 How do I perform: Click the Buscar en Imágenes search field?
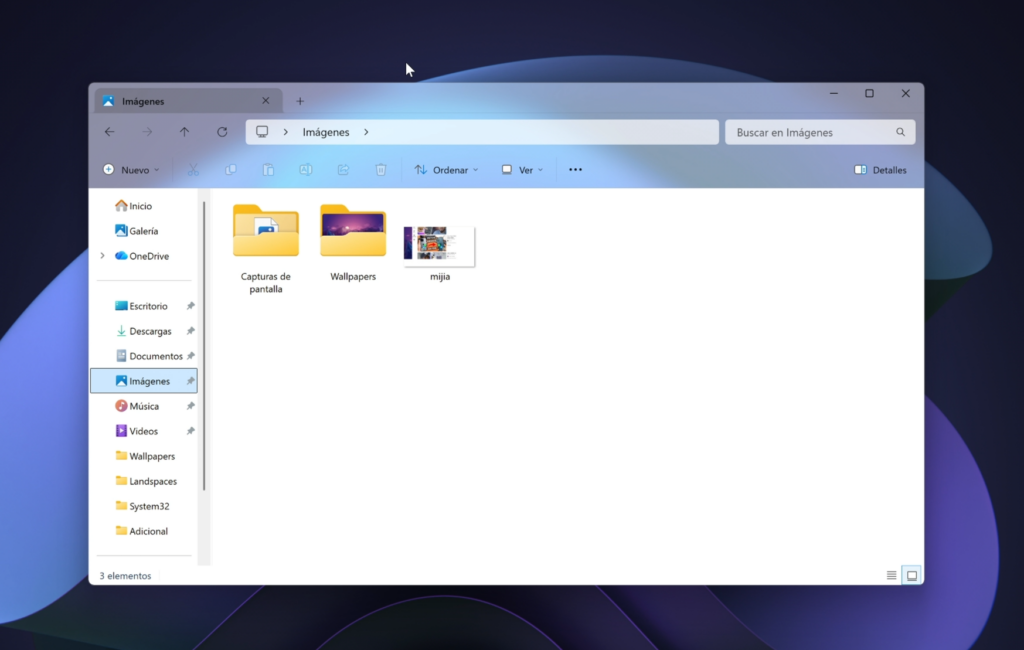pyautogui.click(x=820, y=132)
